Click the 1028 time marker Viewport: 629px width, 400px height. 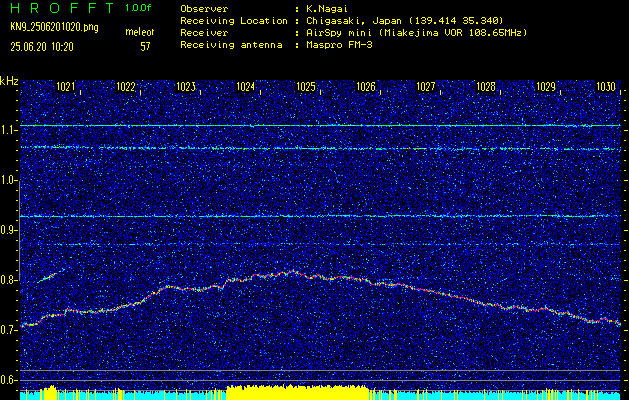pyautogui.click(x=485, y=86)
